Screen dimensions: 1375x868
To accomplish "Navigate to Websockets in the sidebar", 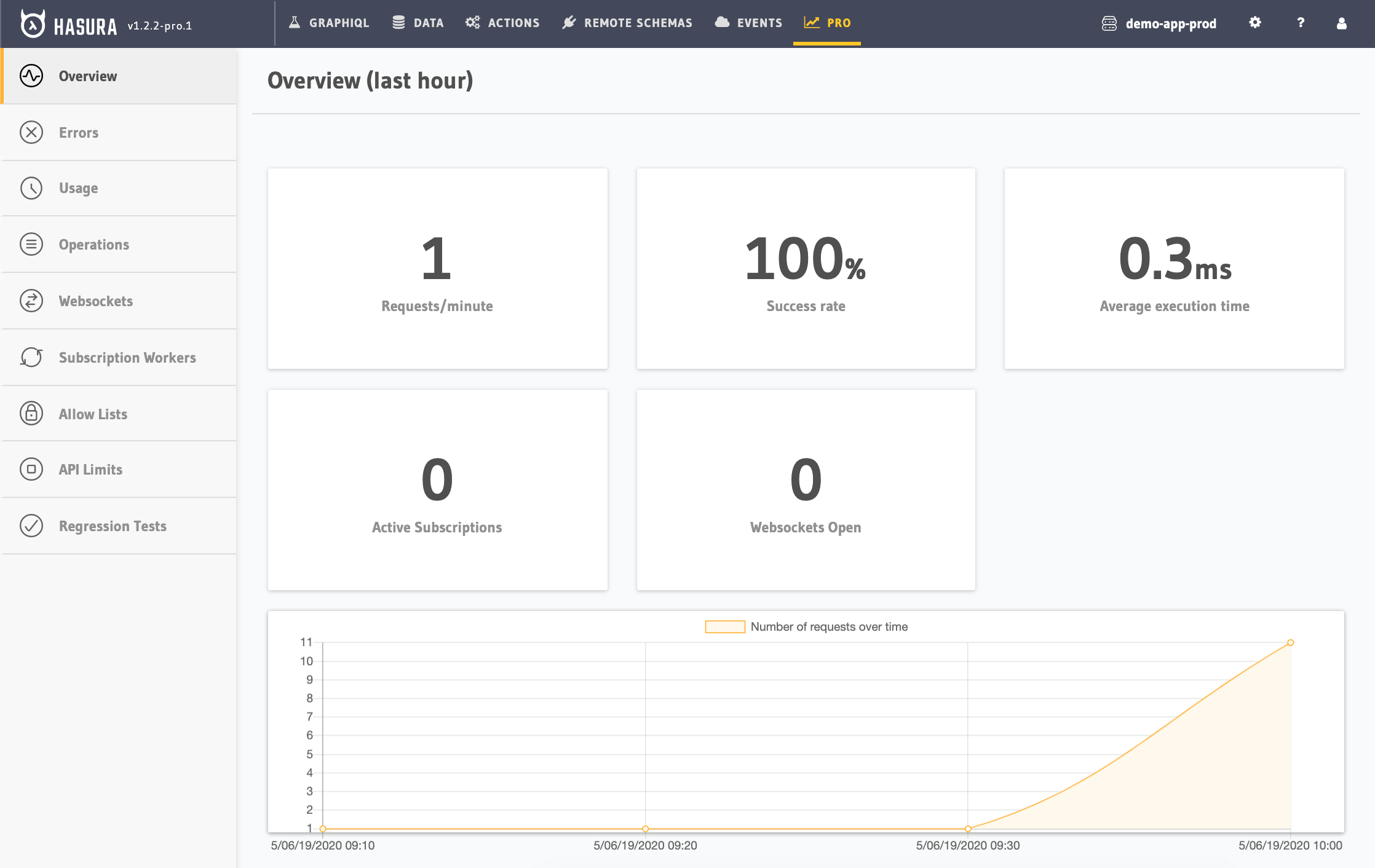I will point(119,301).
